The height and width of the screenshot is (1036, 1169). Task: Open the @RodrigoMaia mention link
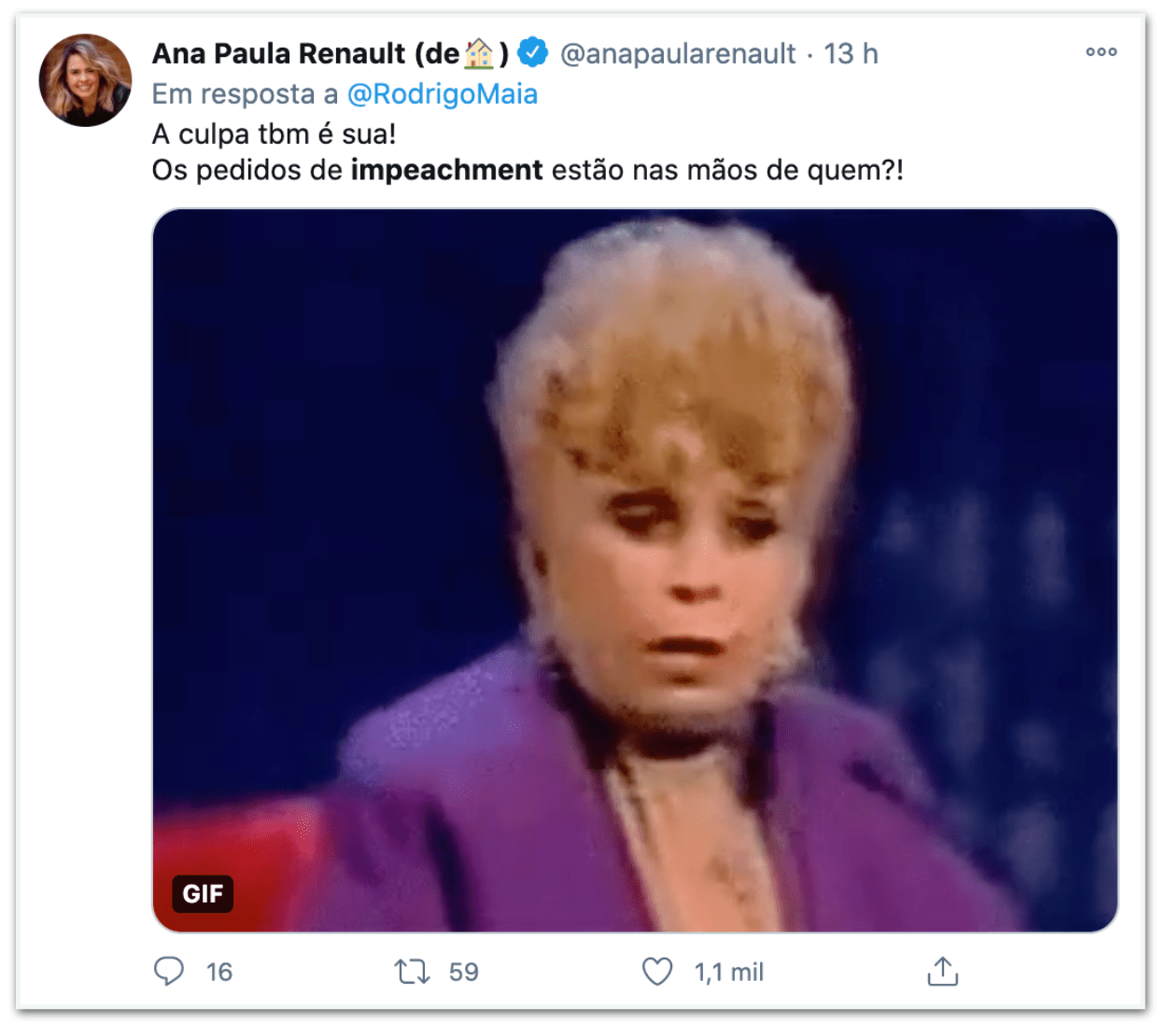443,94
